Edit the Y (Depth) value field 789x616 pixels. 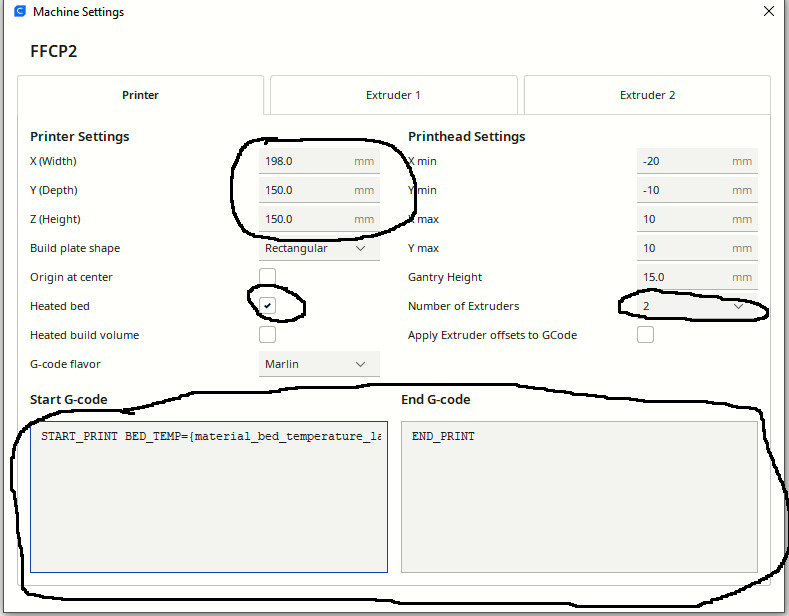point(319,190)
